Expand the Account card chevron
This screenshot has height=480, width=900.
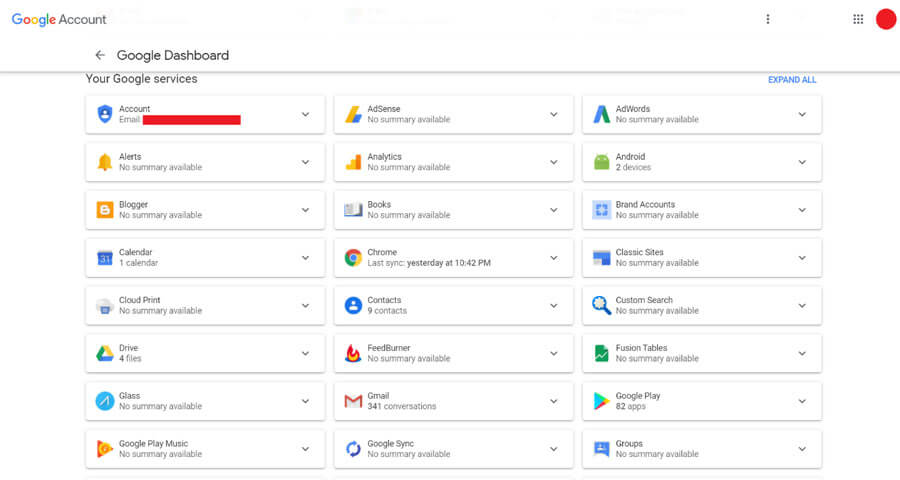point(305,114)
